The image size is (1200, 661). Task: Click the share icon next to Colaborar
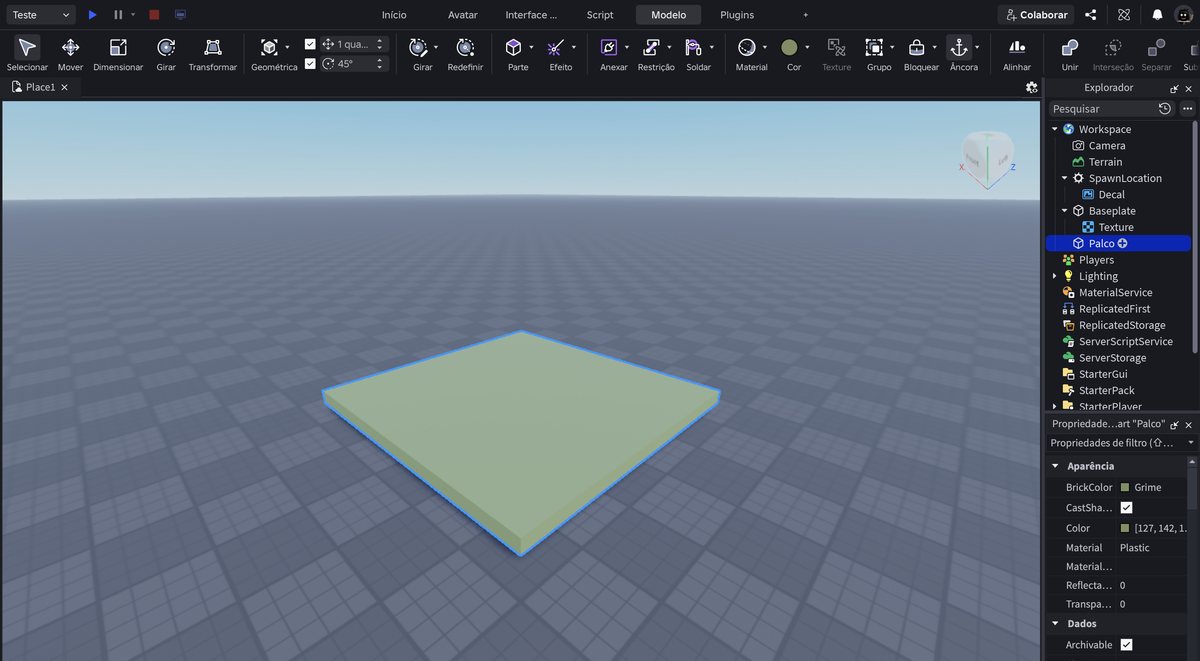pos(1090,15)
